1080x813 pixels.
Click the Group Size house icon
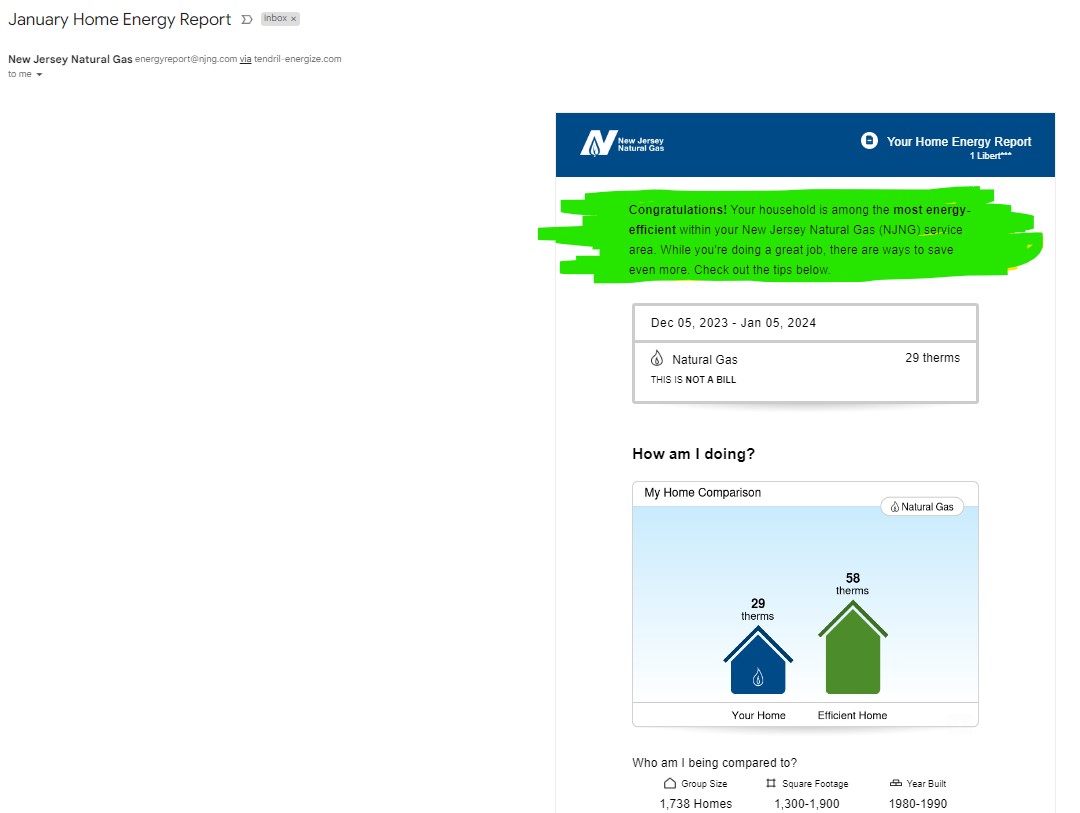(x=669, y=783)
